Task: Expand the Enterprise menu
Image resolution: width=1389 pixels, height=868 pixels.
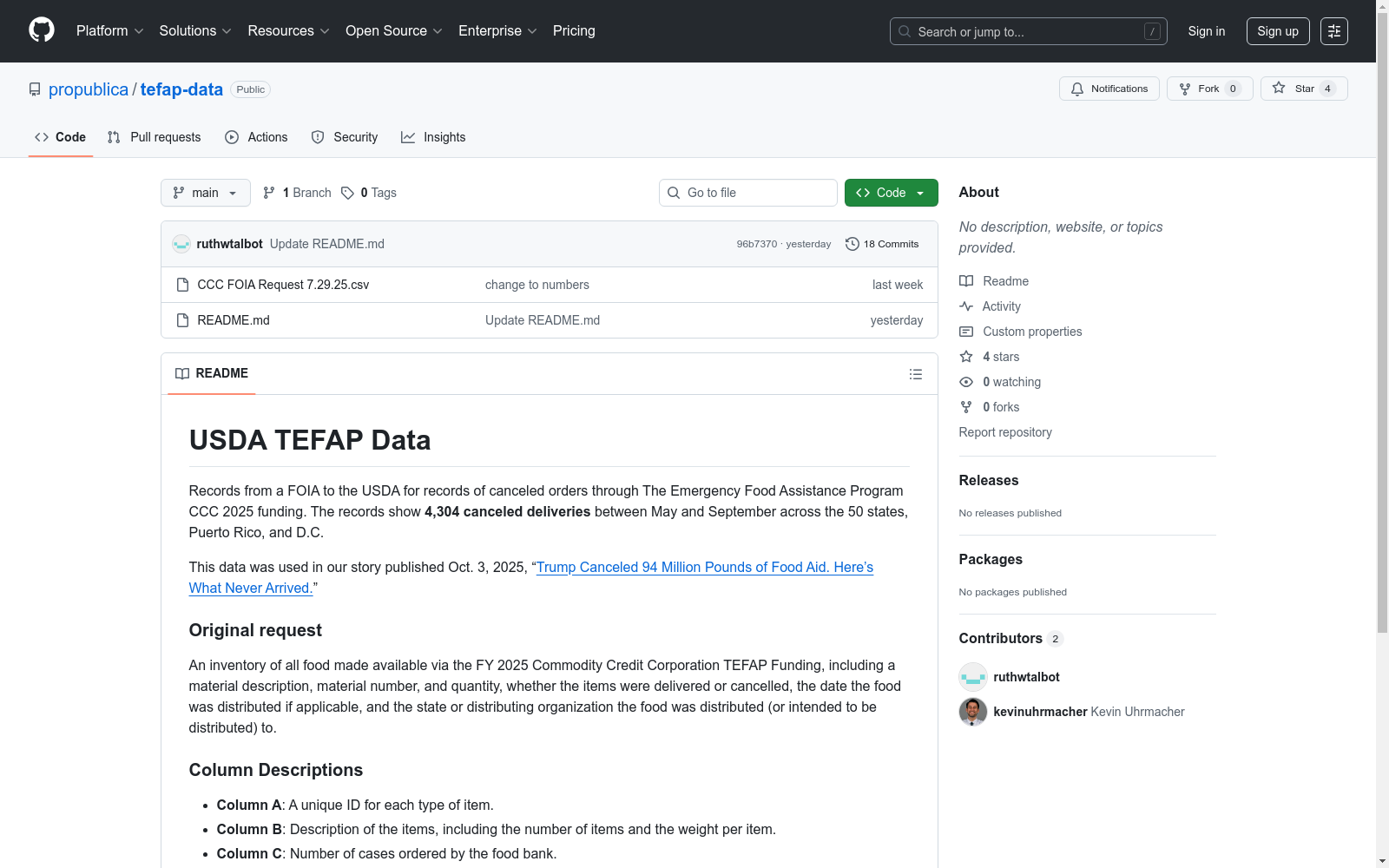Action: coord(498,31)
